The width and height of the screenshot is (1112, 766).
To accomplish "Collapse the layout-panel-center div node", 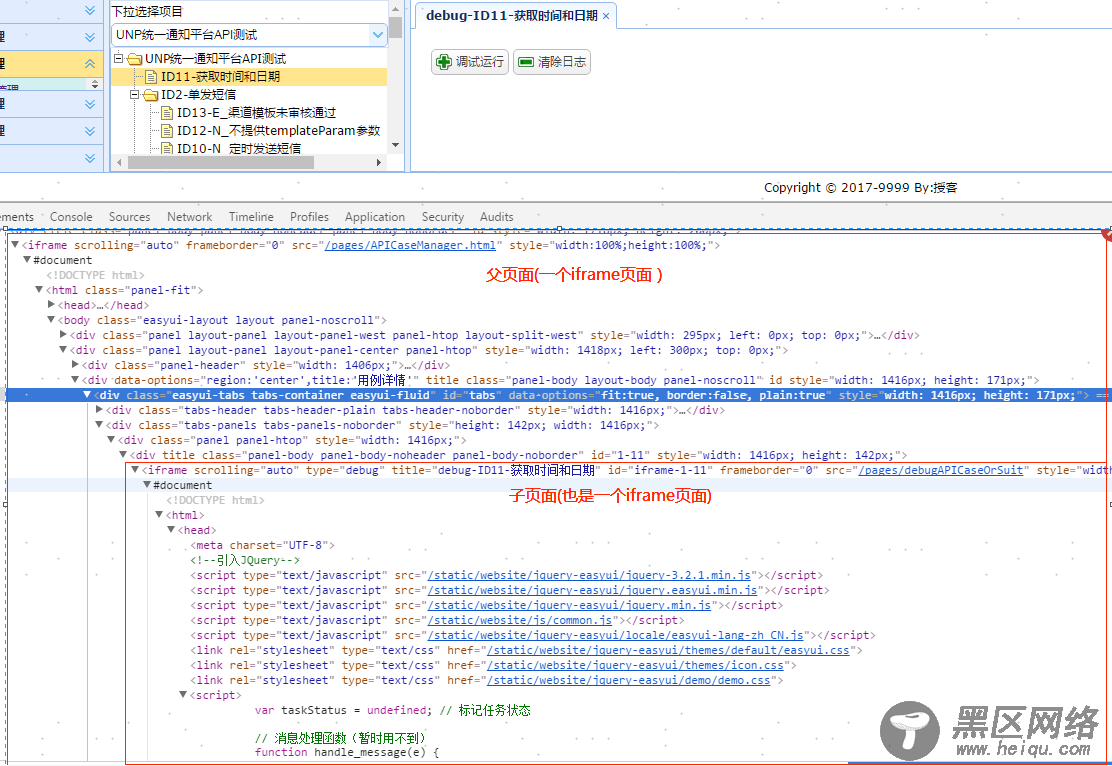I will (63, 349).
